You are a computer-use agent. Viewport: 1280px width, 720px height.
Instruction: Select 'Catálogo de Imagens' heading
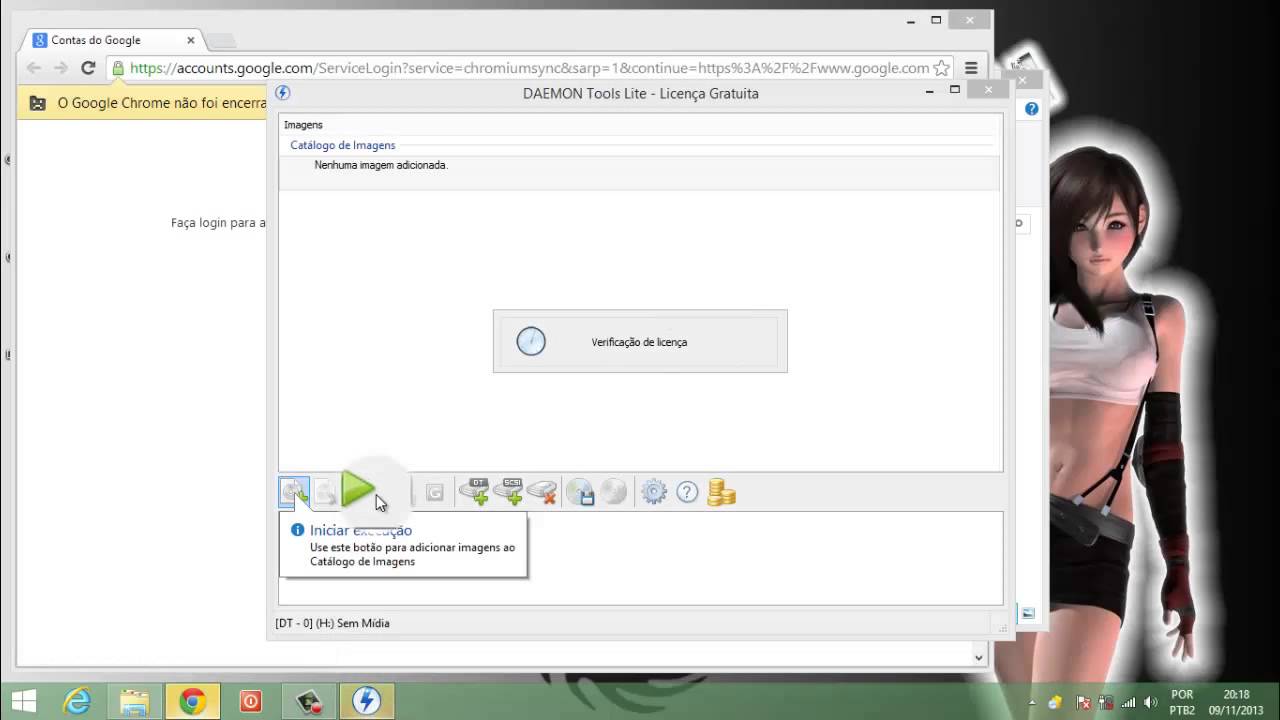pos(343,145)
